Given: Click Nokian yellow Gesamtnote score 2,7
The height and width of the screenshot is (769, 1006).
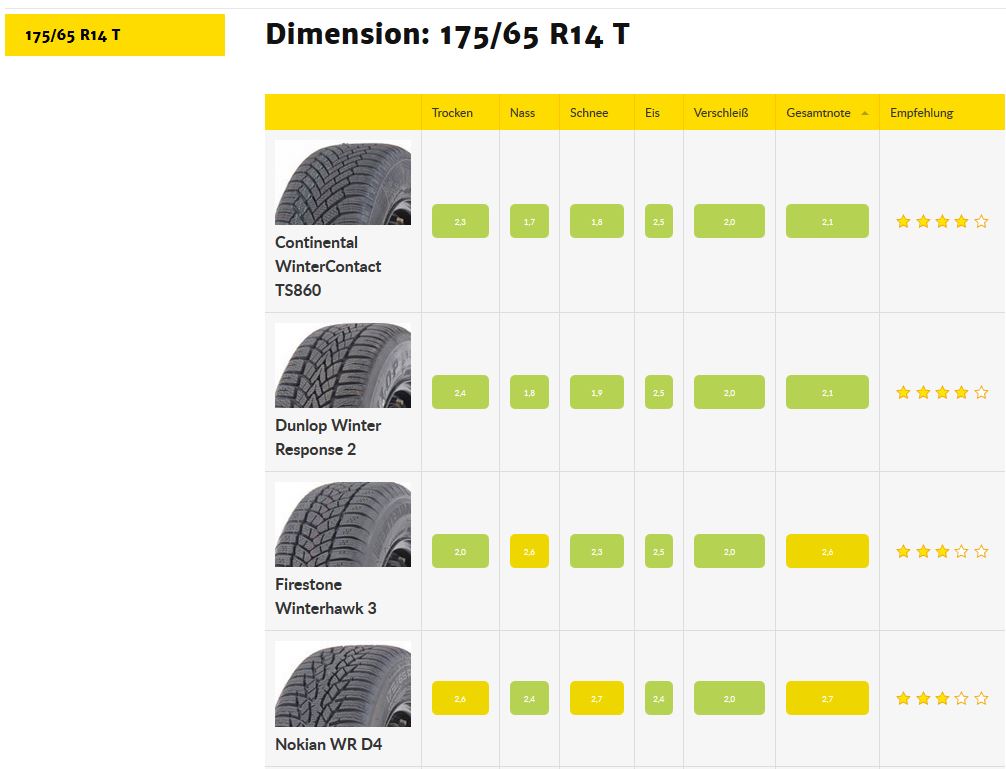Looking at the screenshot, I should point(827,698).
